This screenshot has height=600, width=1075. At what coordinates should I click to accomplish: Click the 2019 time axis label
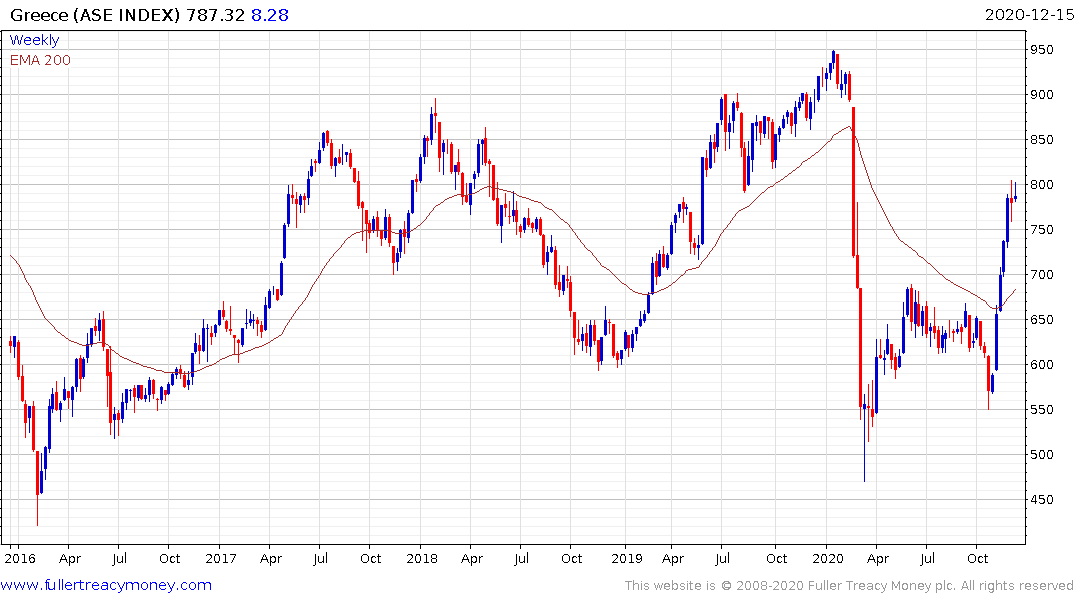627,558
